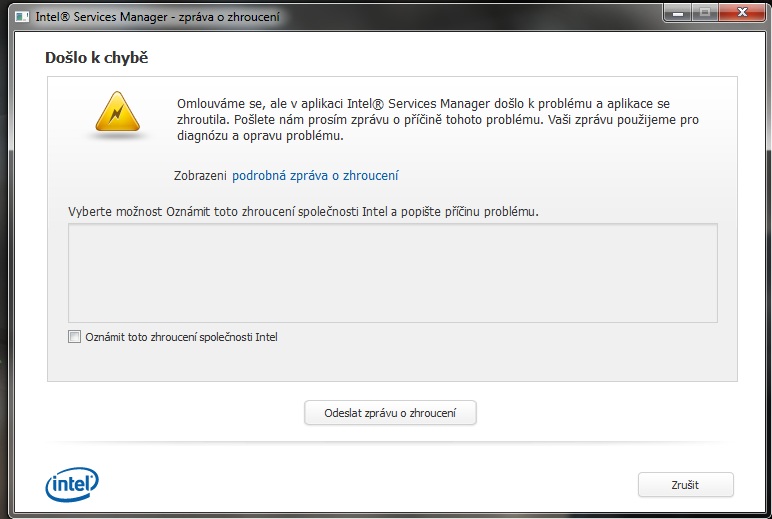Enable the Oznámit toto zhroucení checkbox
The height and width of the screenshot is (519, 772).
click(74, 337)
